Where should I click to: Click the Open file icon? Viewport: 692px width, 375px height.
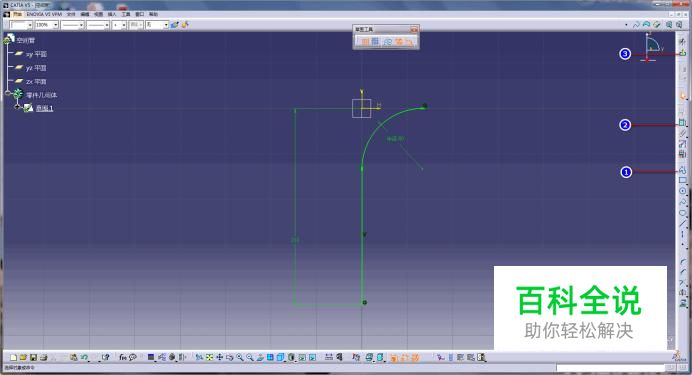coord(23,357)
